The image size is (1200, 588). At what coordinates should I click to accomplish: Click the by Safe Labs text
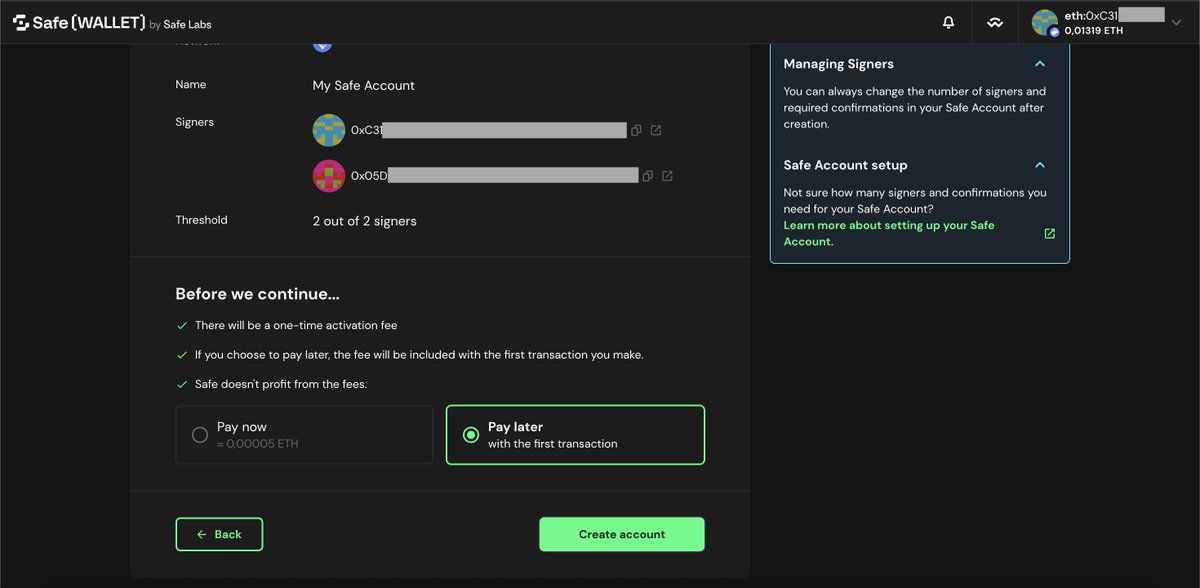[180, 24]
